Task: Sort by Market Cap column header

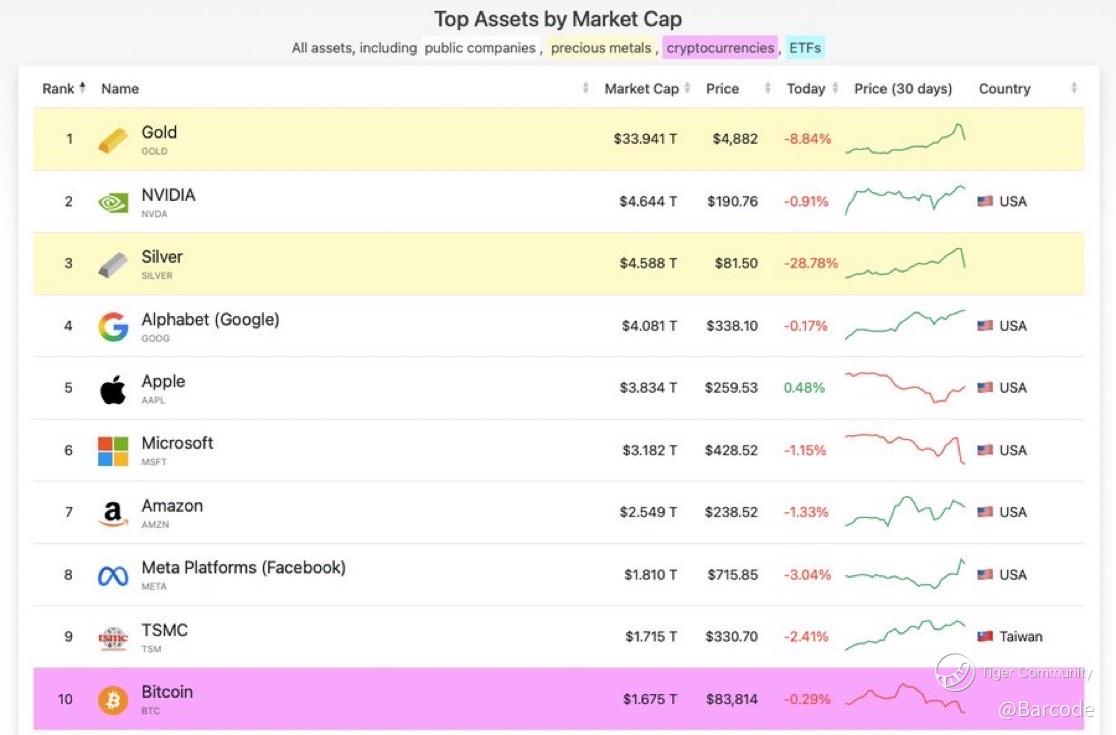Action: click(x=641, y=89)
